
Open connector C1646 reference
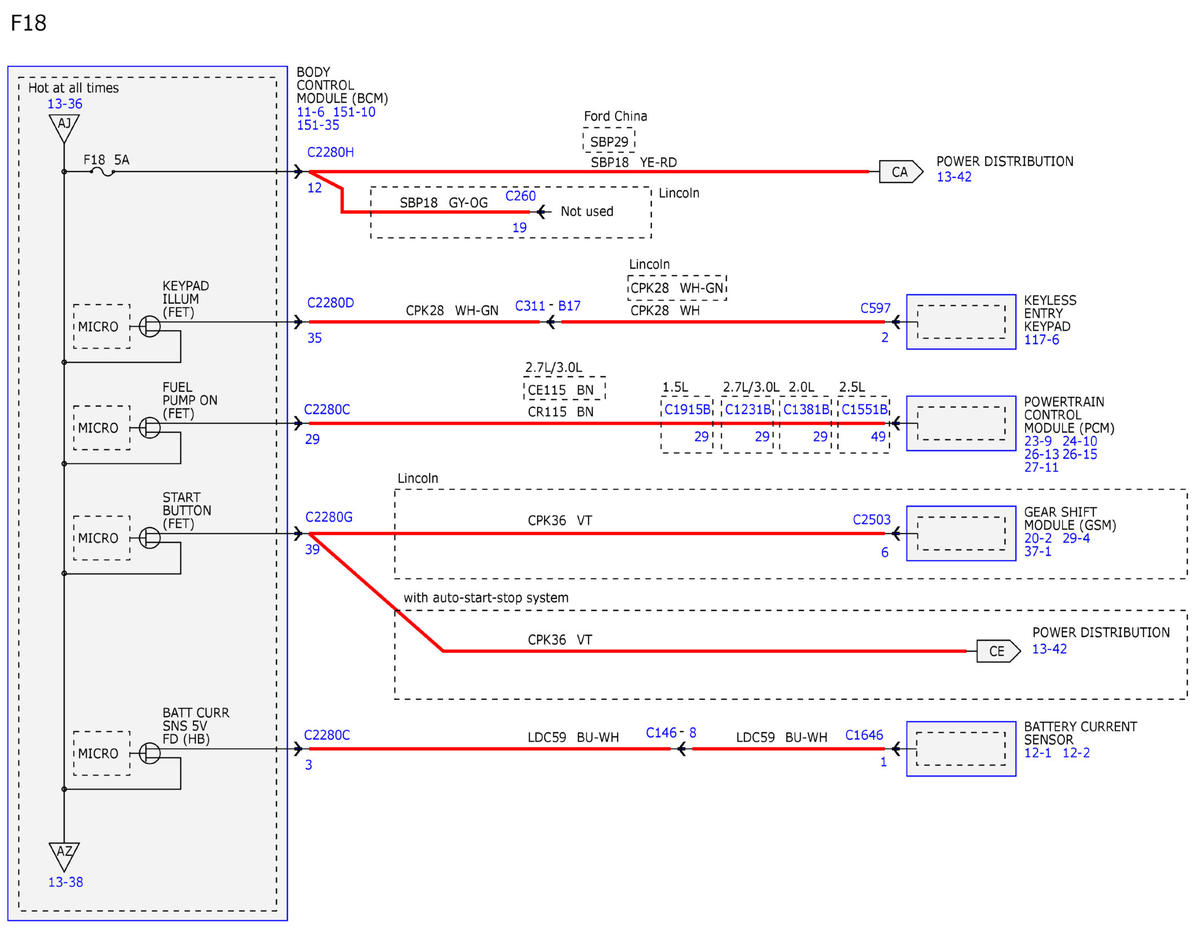click(x=864, y=736)
